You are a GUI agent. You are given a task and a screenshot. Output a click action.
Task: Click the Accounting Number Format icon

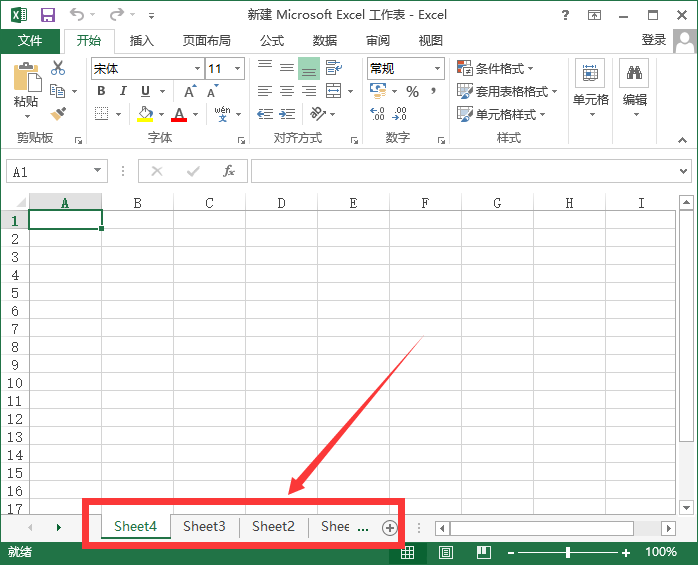(x=378, y=91)
